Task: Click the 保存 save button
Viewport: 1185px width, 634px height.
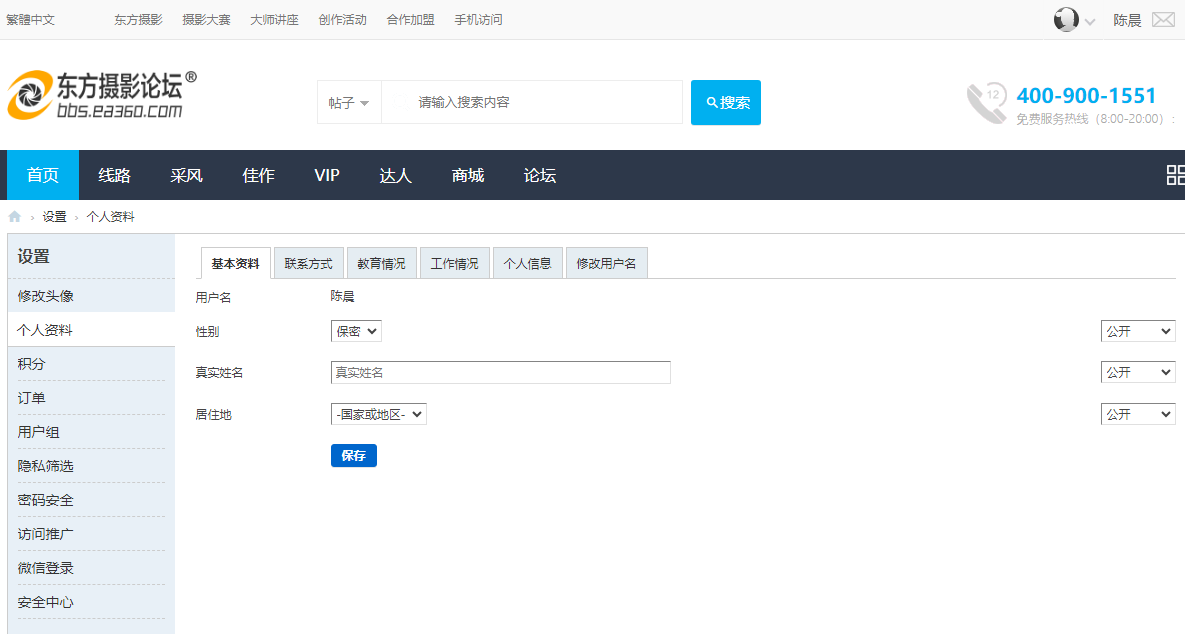Action: point(353,456)
